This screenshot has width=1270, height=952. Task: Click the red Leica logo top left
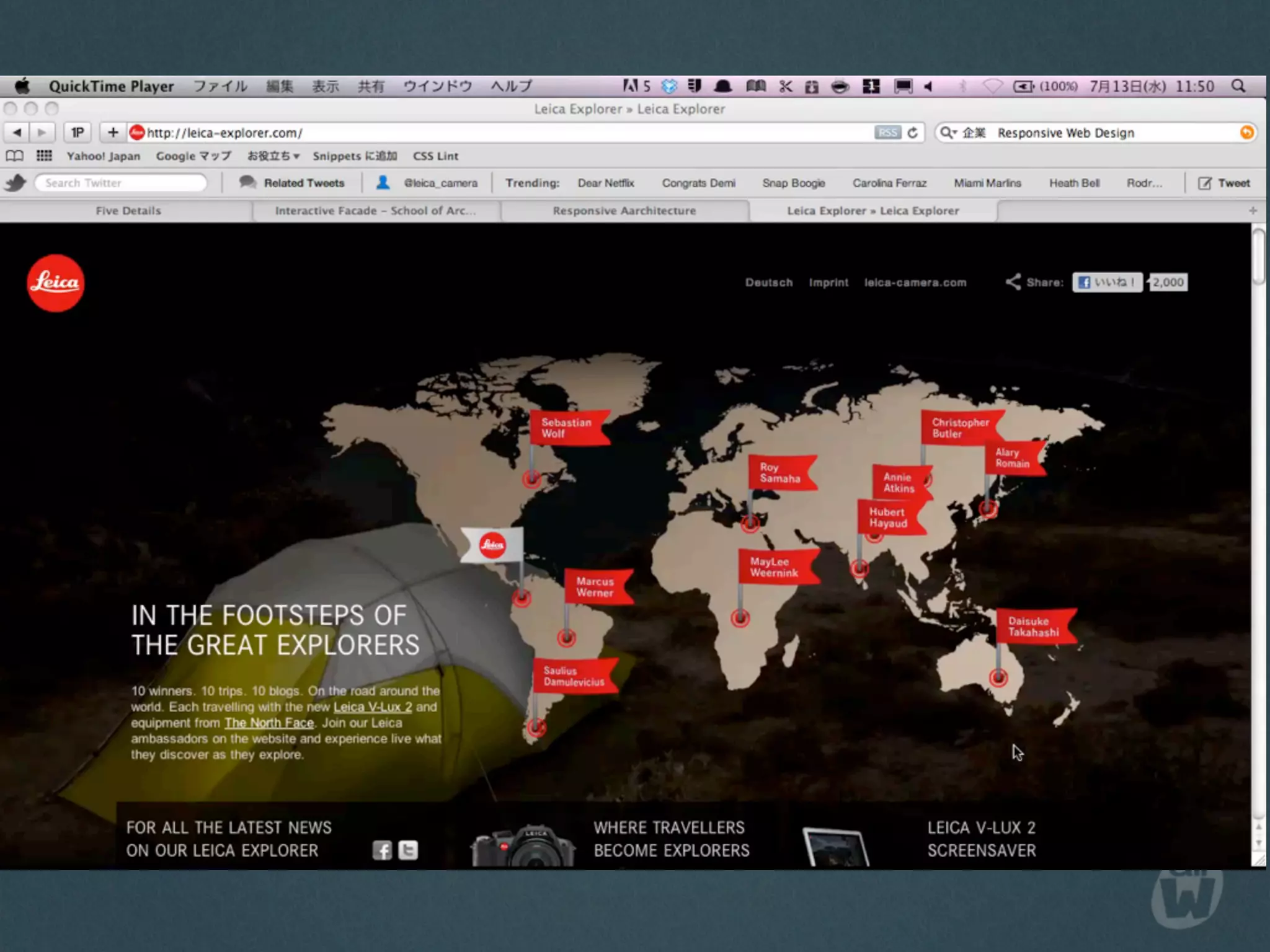[x=56, y=283]
